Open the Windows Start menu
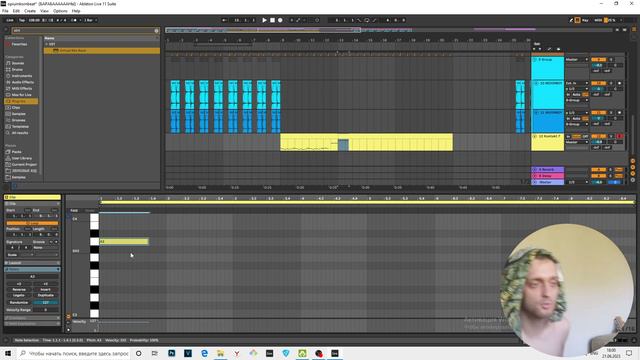This screenshot has height=360, width=640. pyautogui.click(x=8, y=353)
